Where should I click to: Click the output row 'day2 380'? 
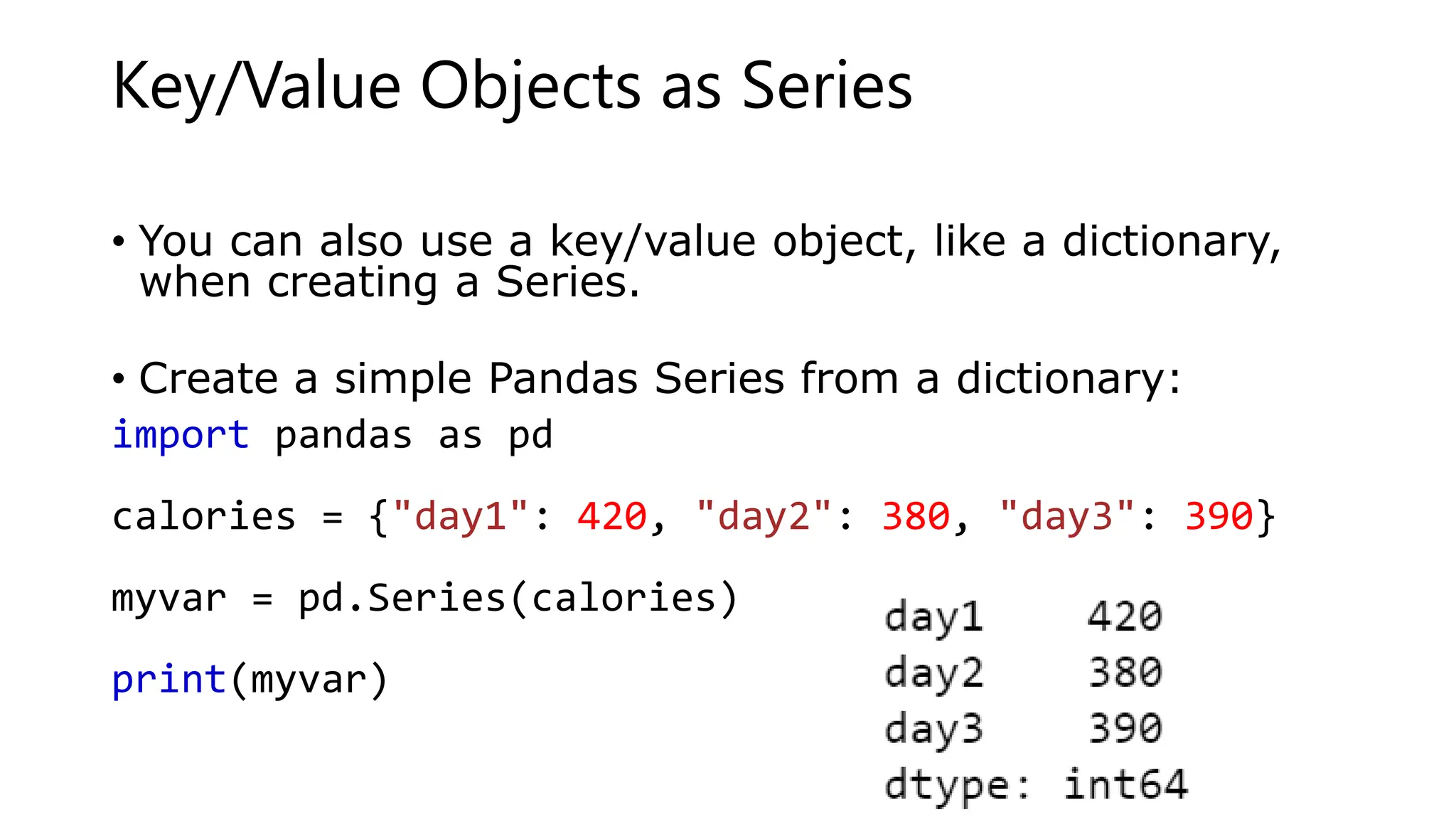(1023, 673)
